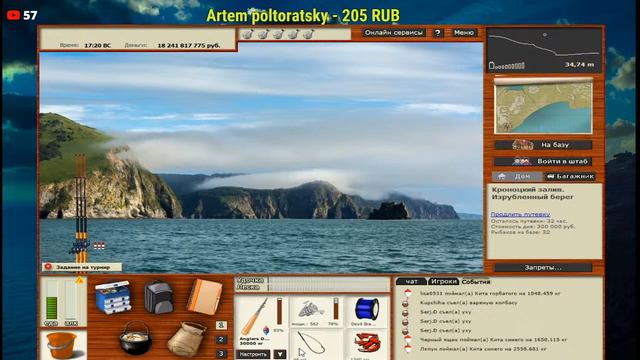Click the location name Кроноцкий залив
The height and width of the screenshot is (360, 640).
click(528, 190)
